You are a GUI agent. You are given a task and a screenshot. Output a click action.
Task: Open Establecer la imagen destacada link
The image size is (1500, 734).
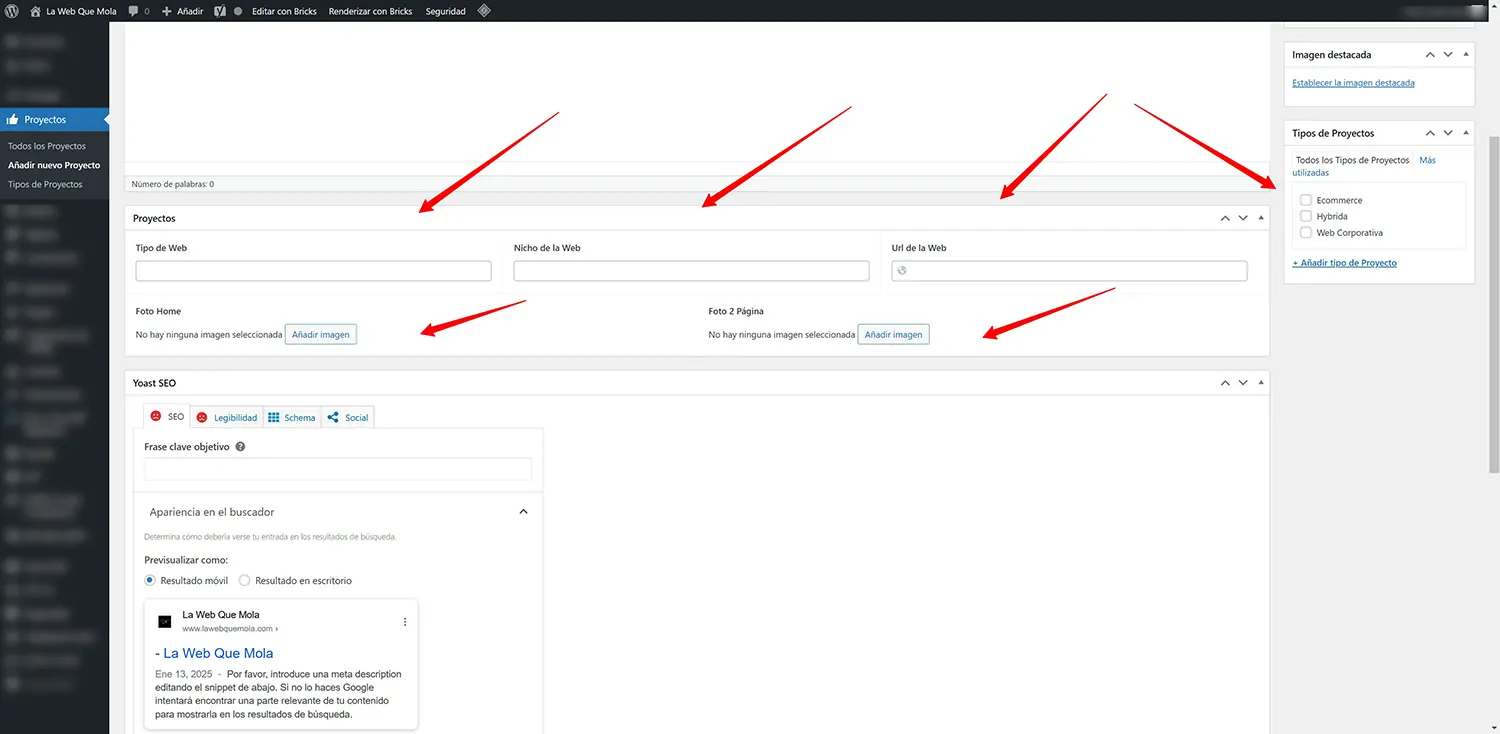1353,82
